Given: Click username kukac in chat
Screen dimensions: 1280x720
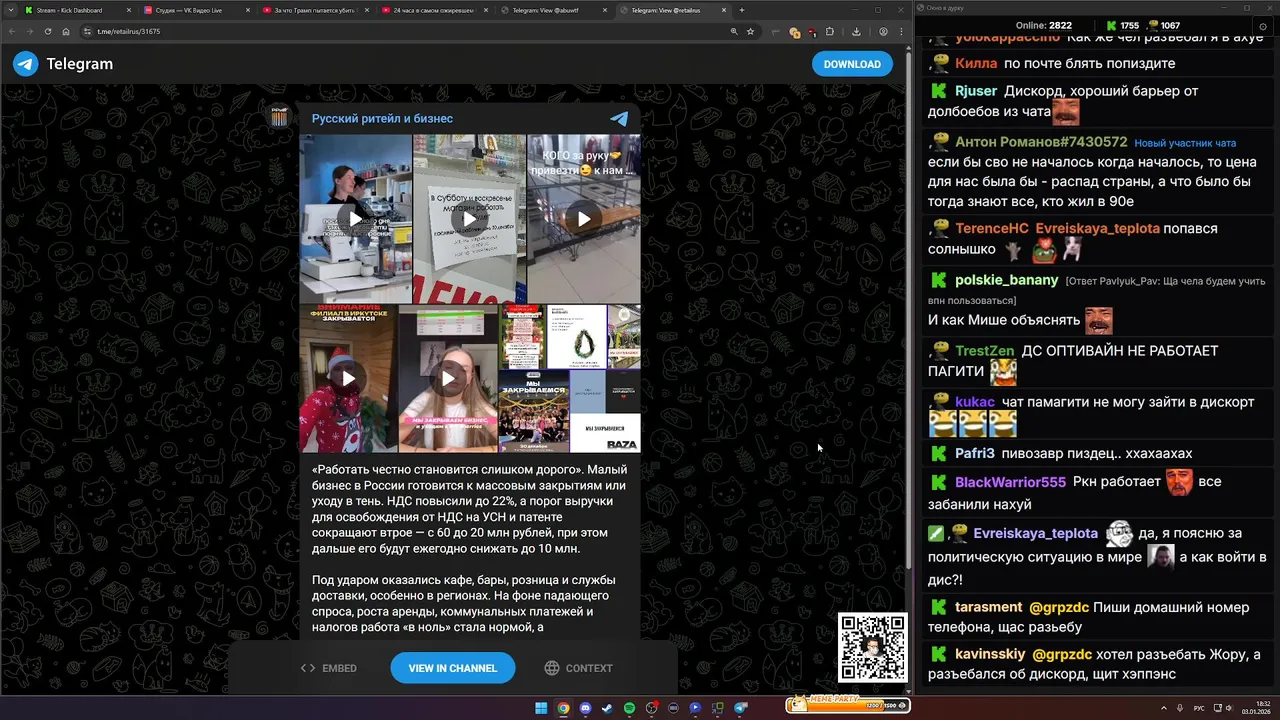Looking at the screenshot, I should (975, 402).
